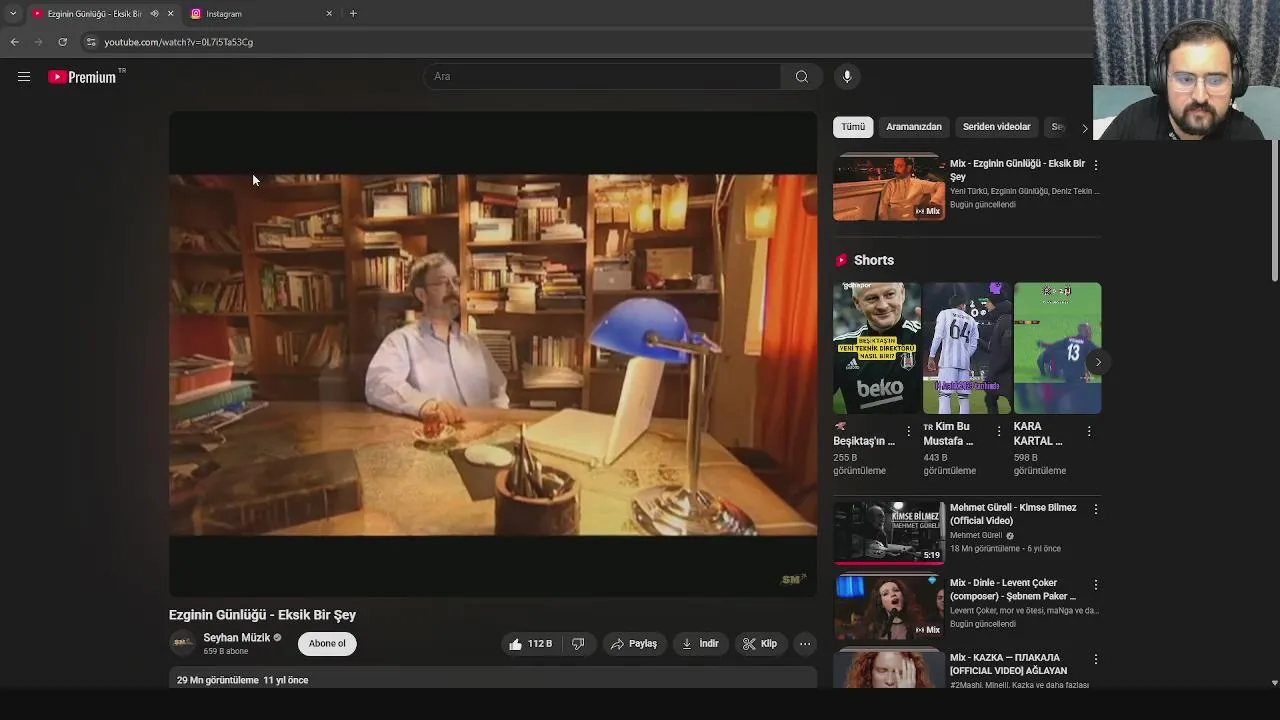Focus the Ara search field
The width and height of the screenshot is (1280, 720).
click(x=603, y=77)
